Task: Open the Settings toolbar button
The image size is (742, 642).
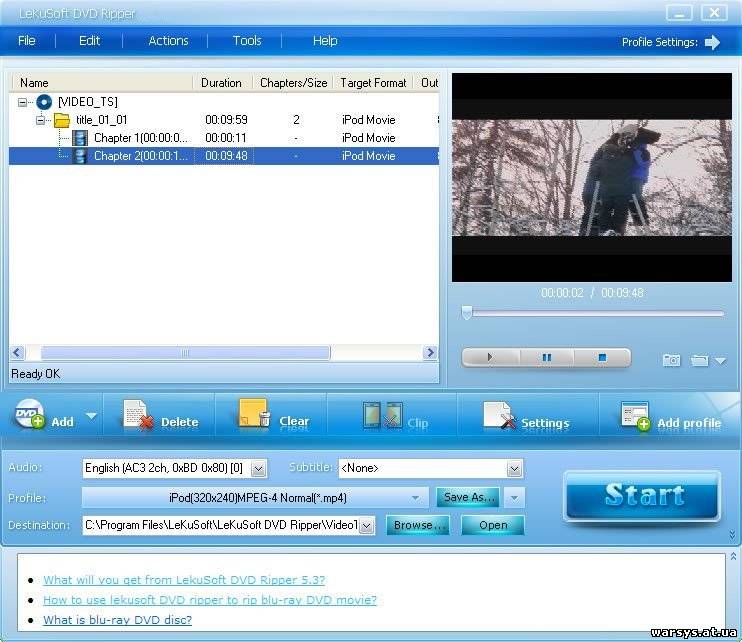Action: coord(526,416)
